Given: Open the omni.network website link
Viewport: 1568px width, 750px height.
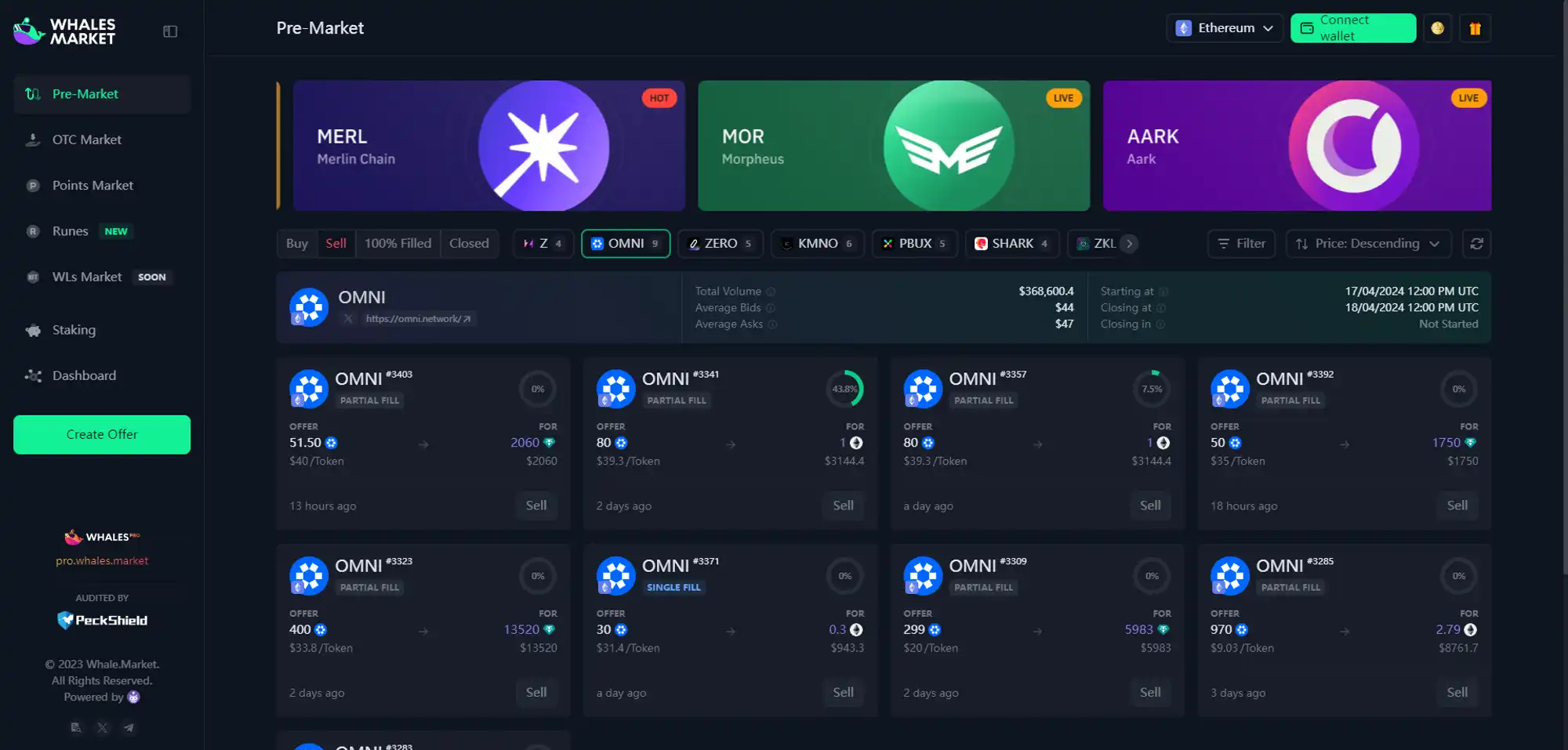Looking at the screenshot, I should pos(417,319).
